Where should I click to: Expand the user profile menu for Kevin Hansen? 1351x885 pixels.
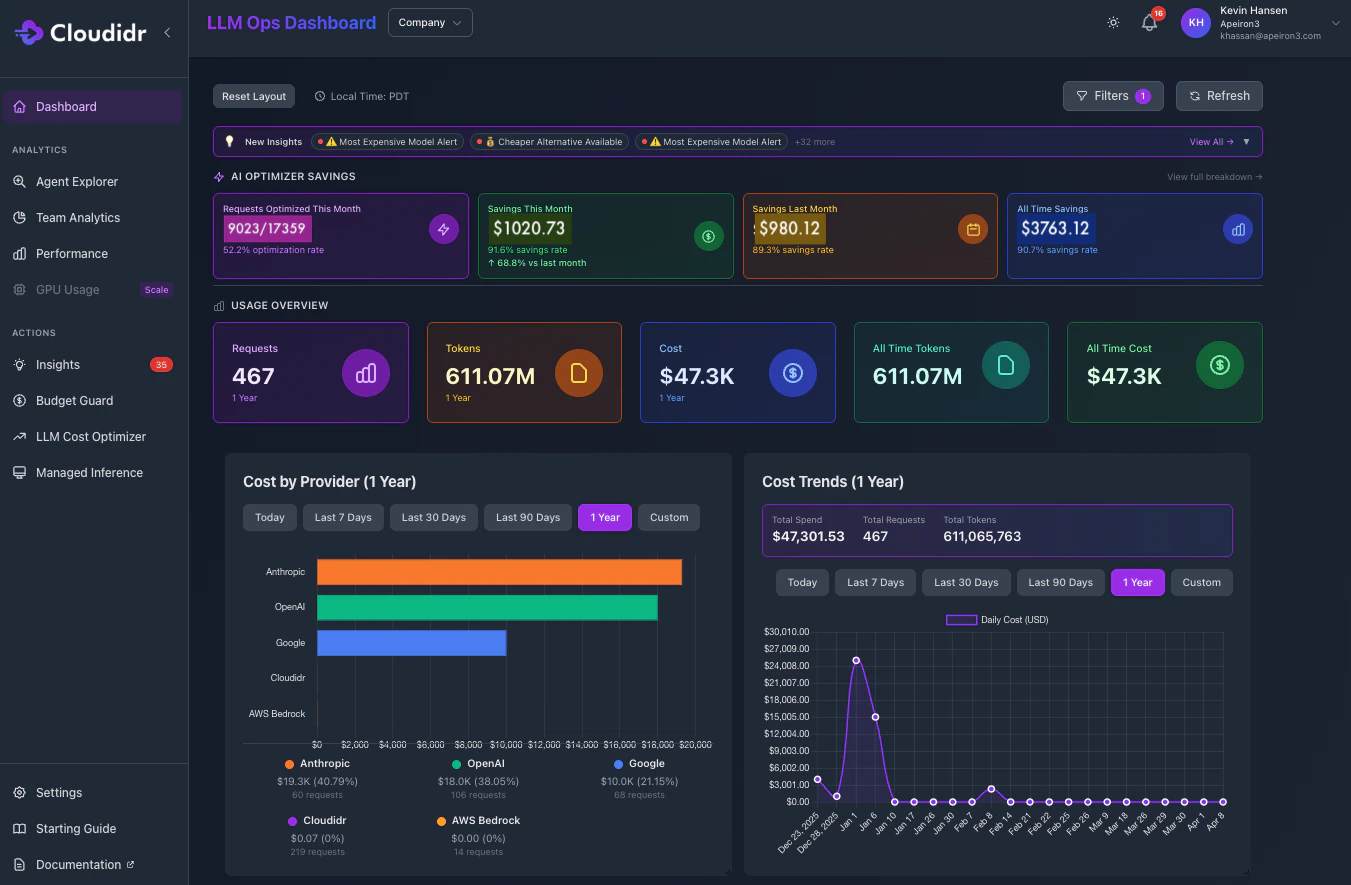point(1334,22)
